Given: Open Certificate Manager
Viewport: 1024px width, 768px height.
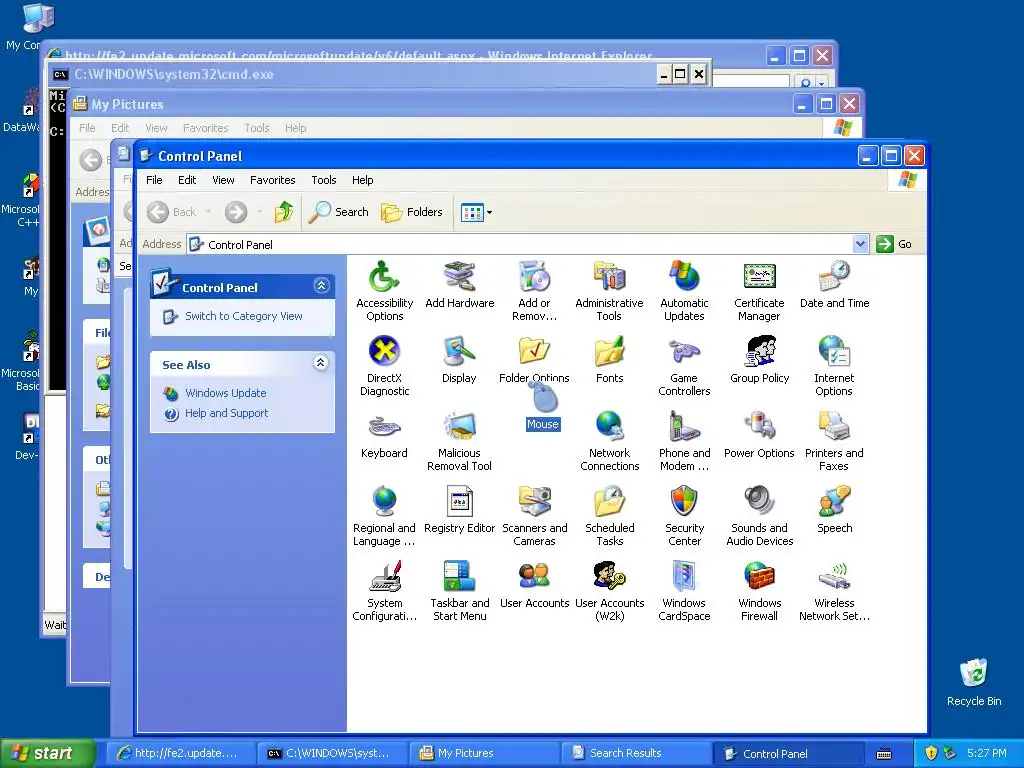Looking at the screenshot, I should (759, 291).
